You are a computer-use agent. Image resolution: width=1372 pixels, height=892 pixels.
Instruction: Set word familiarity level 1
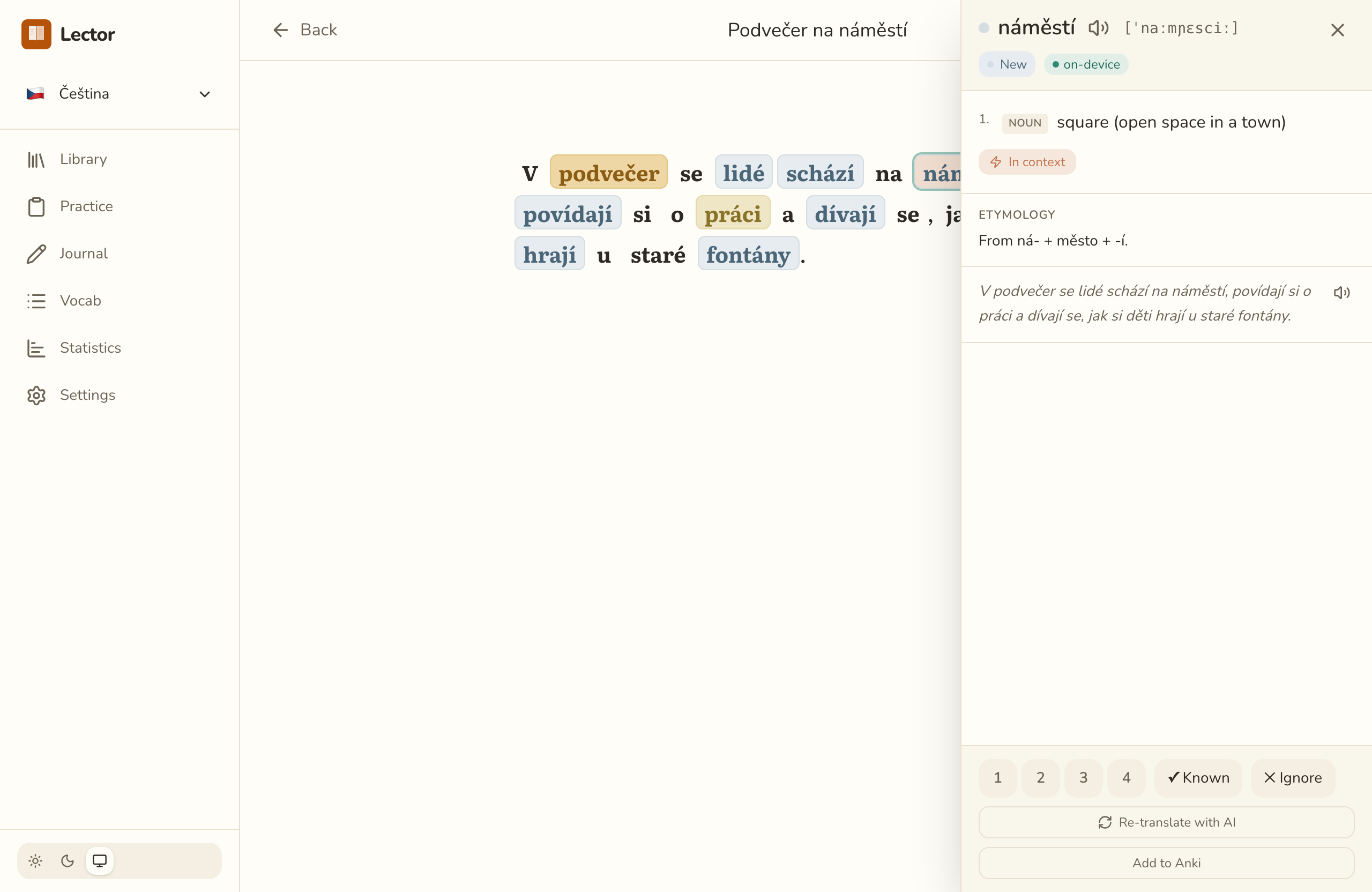(998, 778)
